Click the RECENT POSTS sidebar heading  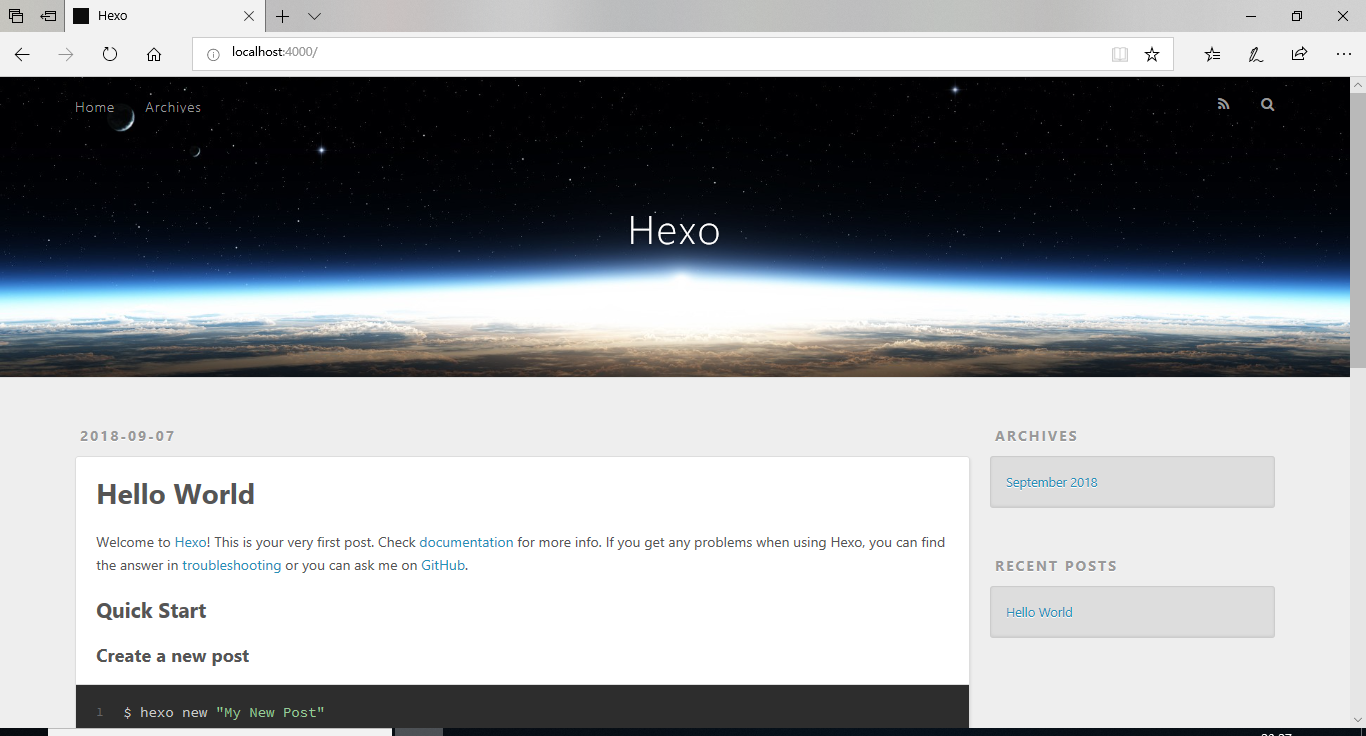click(1055, 566)
